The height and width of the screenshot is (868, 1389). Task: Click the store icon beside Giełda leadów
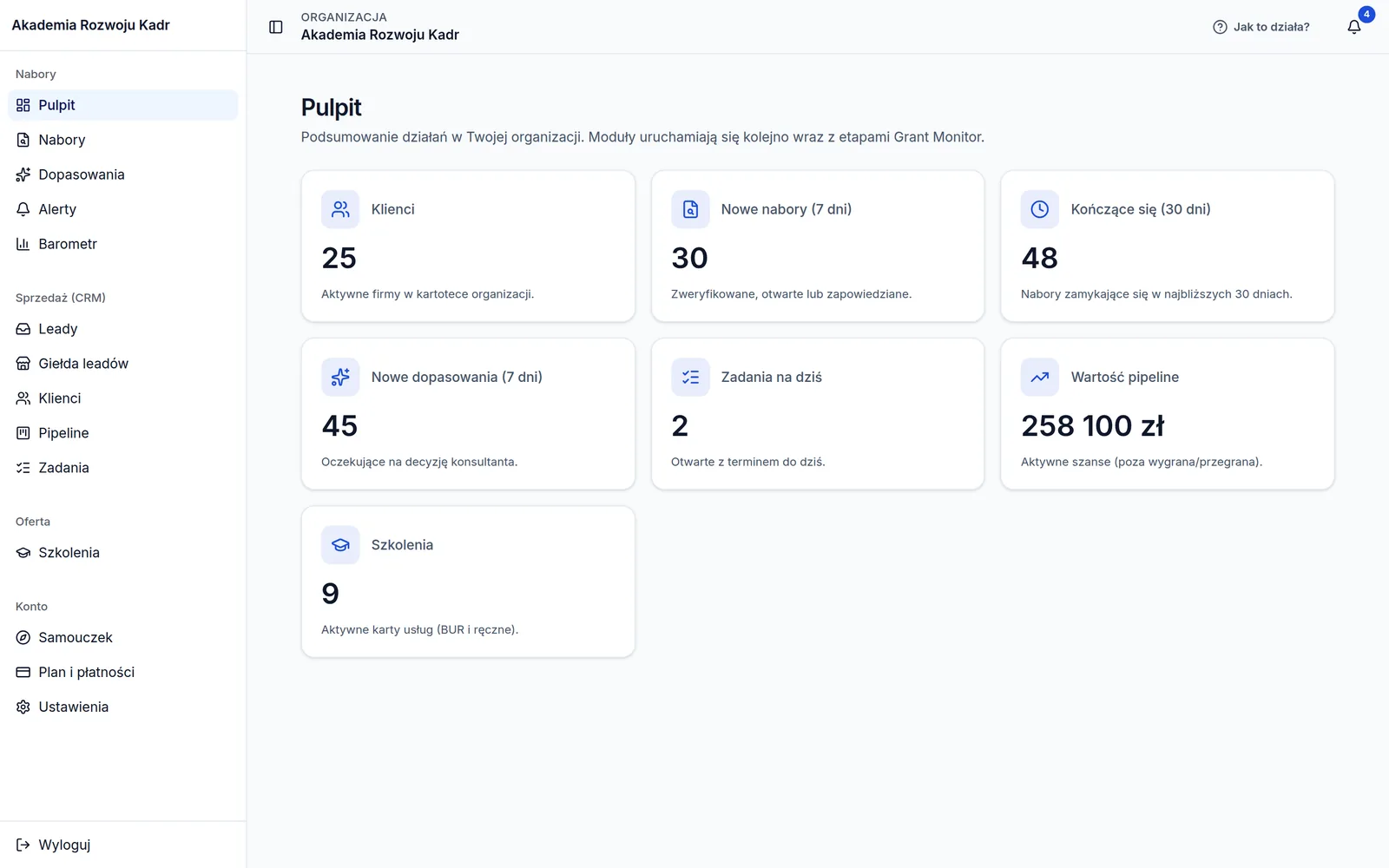[23, 364]
